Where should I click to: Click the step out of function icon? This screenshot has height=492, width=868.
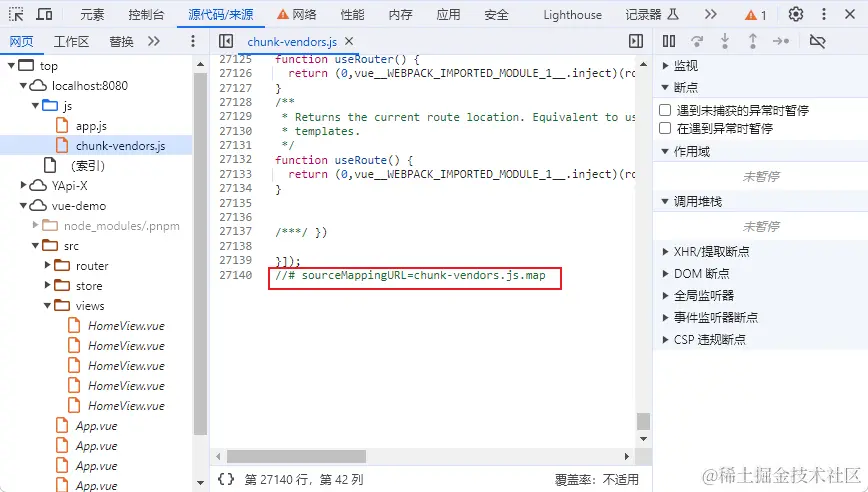[x=753, y=41]
